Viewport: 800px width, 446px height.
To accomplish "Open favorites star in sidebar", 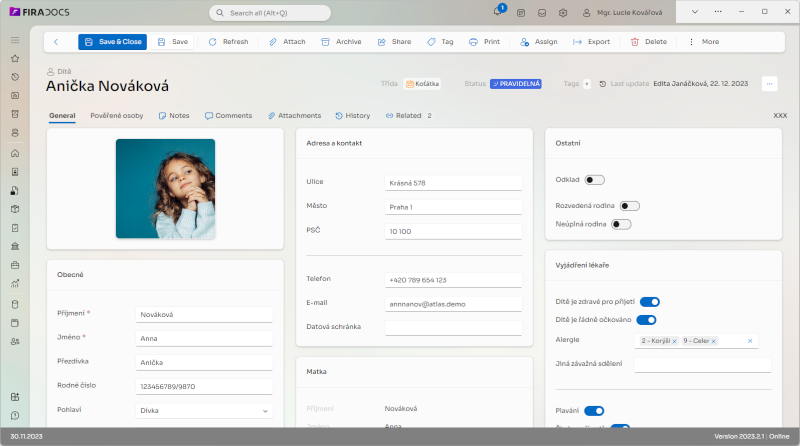I will 15,59.
